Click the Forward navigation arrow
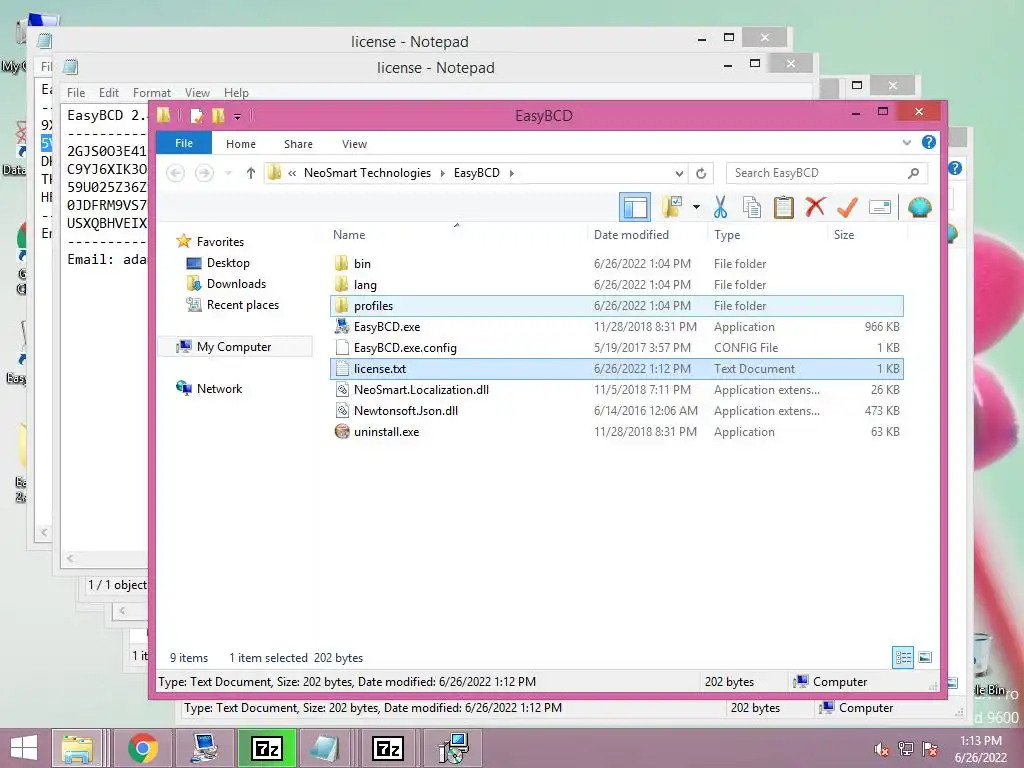This screenshot has height=768, width=1024. (x=204, y=173)
